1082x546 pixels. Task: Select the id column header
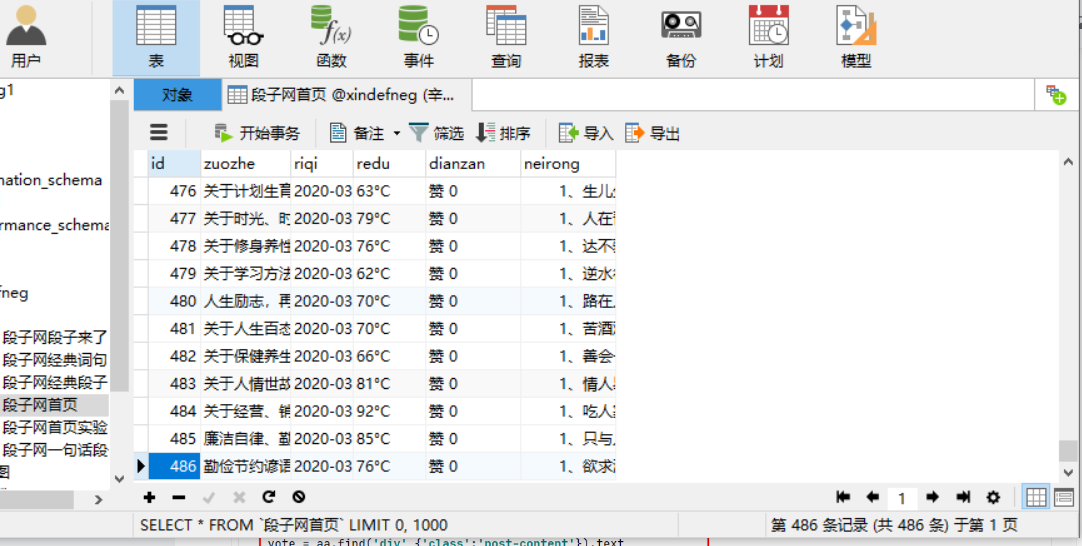(x=174, y=164)
